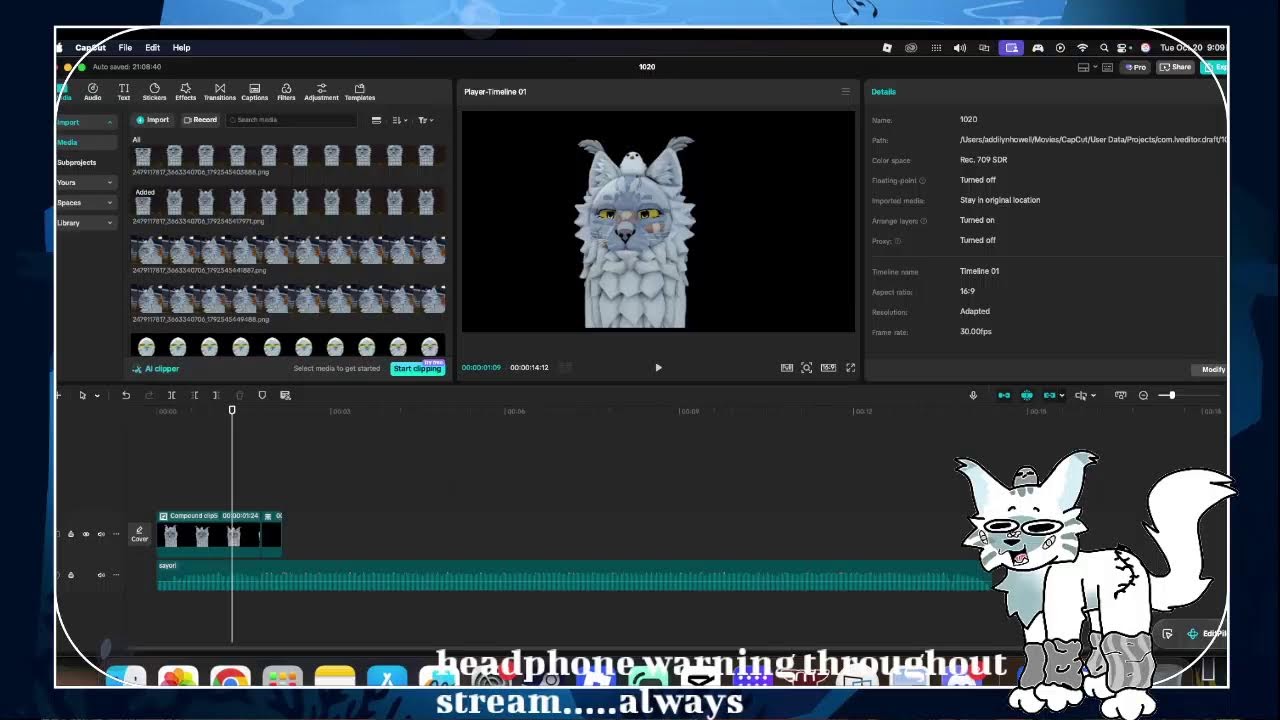Click the Start clipping button

[x=417, y=369]
